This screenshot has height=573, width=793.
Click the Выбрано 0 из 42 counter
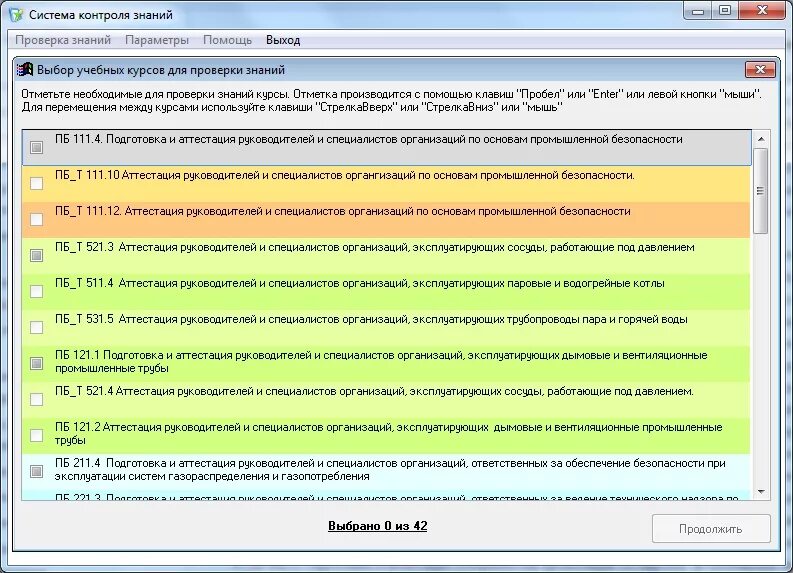377,526
